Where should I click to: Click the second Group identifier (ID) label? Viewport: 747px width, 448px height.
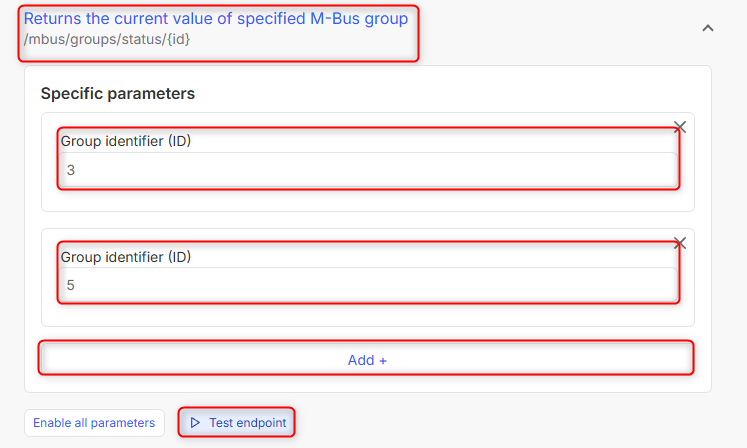[x=126, y=257]
